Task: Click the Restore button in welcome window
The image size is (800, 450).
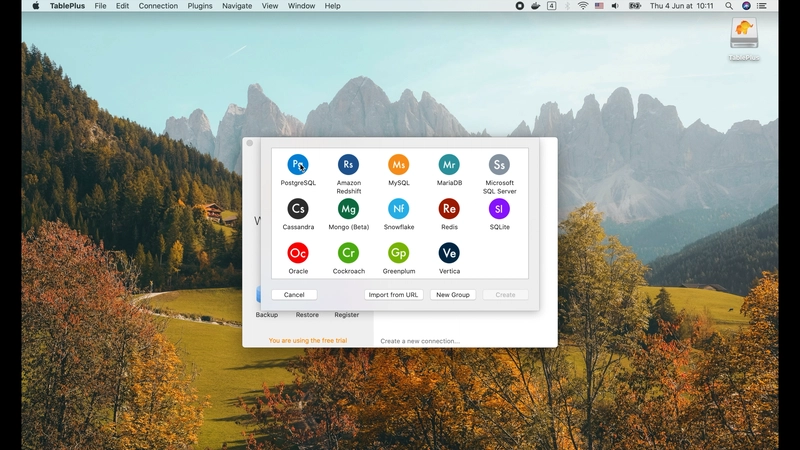Action: [x=307, y=315]
